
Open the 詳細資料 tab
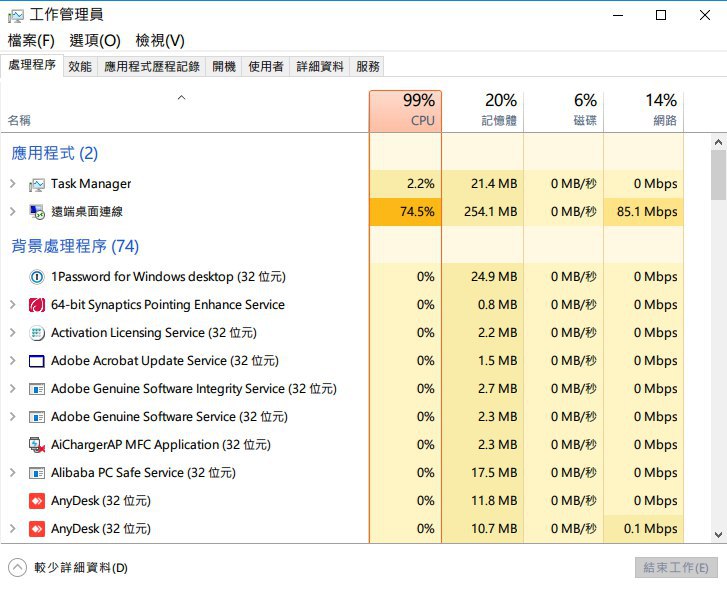(x=320, y=66)
